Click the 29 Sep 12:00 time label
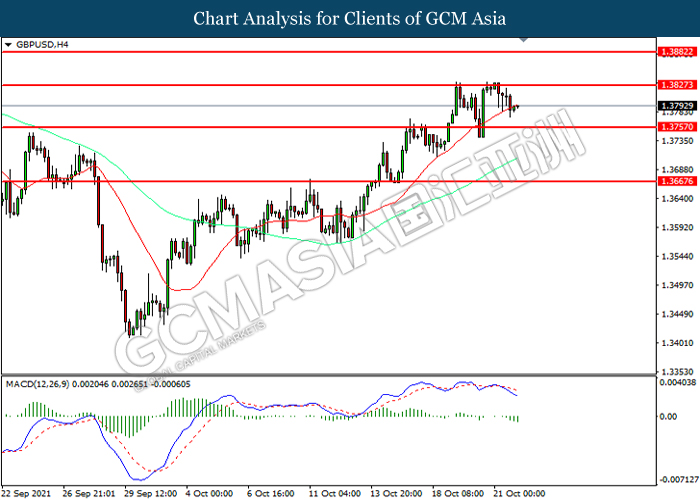The image size is (700, 500). point(150,494)
